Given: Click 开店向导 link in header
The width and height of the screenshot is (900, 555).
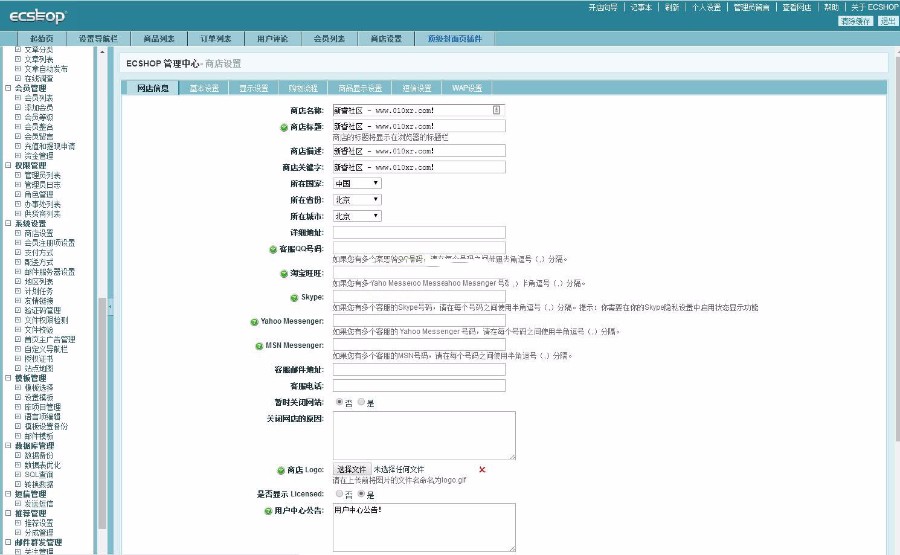Looking at the screenshot, I should coord(603,7).
